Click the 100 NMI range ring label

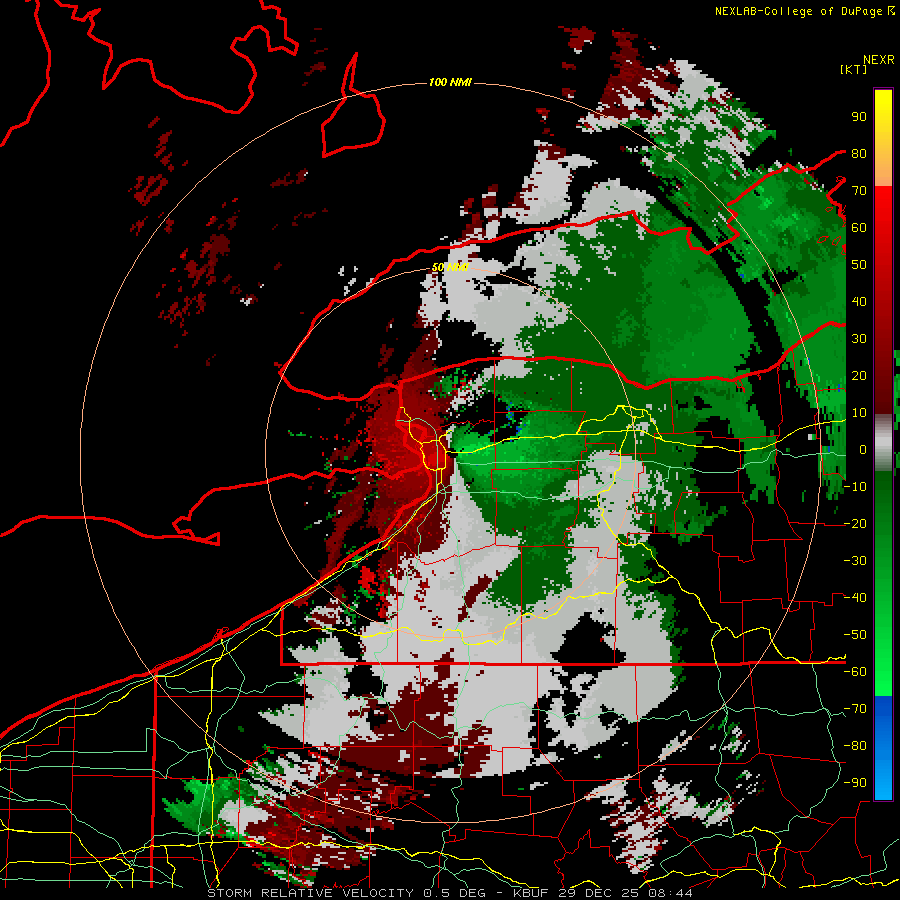click(x=450, y=83)
